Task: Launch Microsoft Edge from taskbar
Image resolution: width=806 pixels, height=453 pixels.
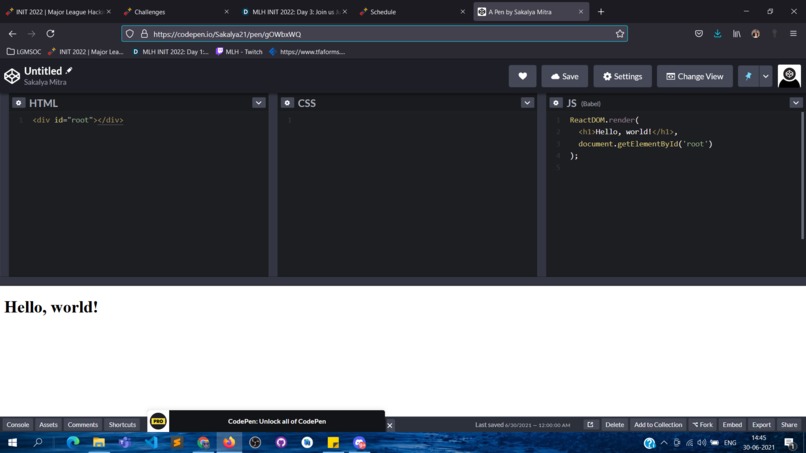Action: pyautogui.click(x=73, y=442)
